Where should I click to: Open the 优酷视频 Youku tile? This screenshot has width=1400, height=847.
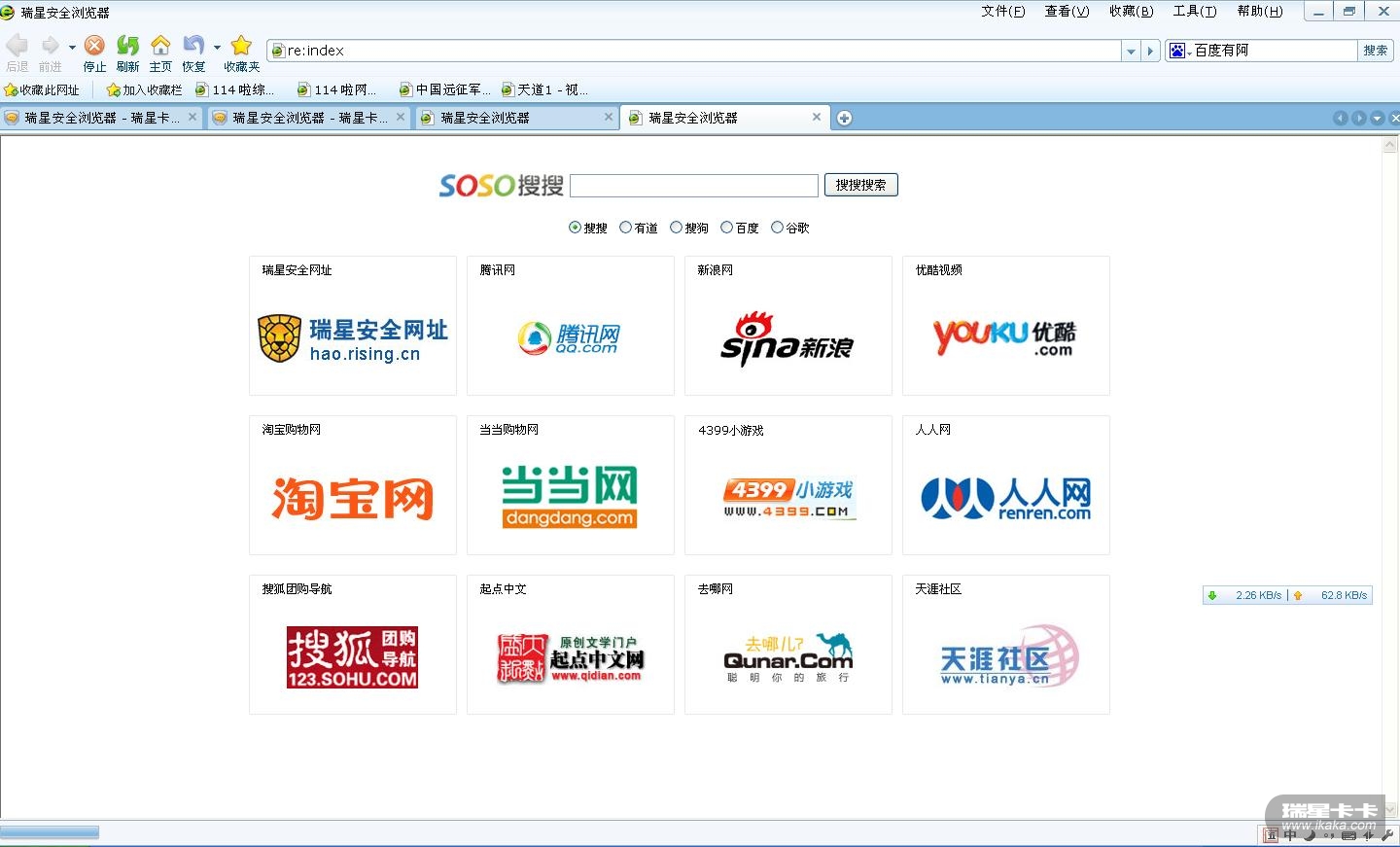click(x=1006, y=326)
